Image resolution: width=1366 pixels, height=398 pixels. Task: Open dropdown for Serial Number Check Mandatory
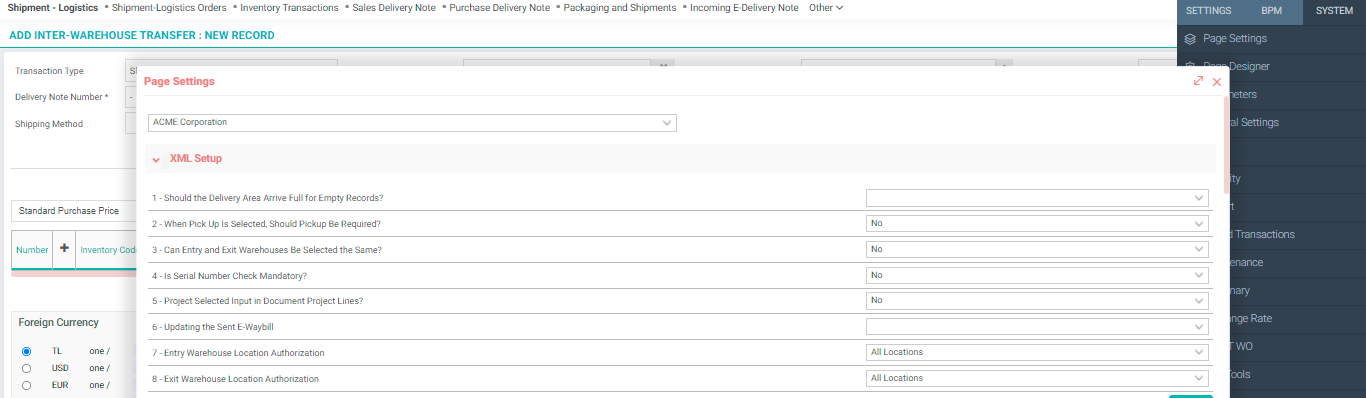click(1037, 275)
